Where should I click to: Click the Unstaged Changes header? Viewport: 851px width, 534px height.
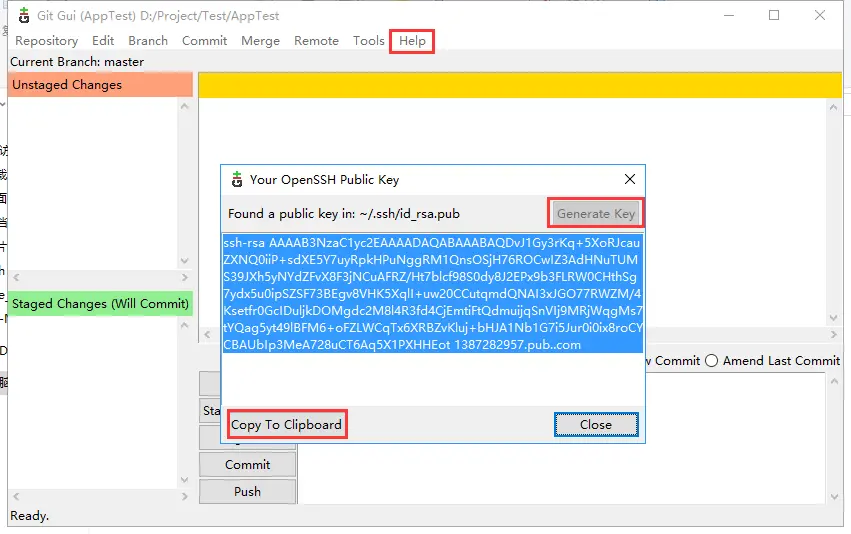click(100, 85)
